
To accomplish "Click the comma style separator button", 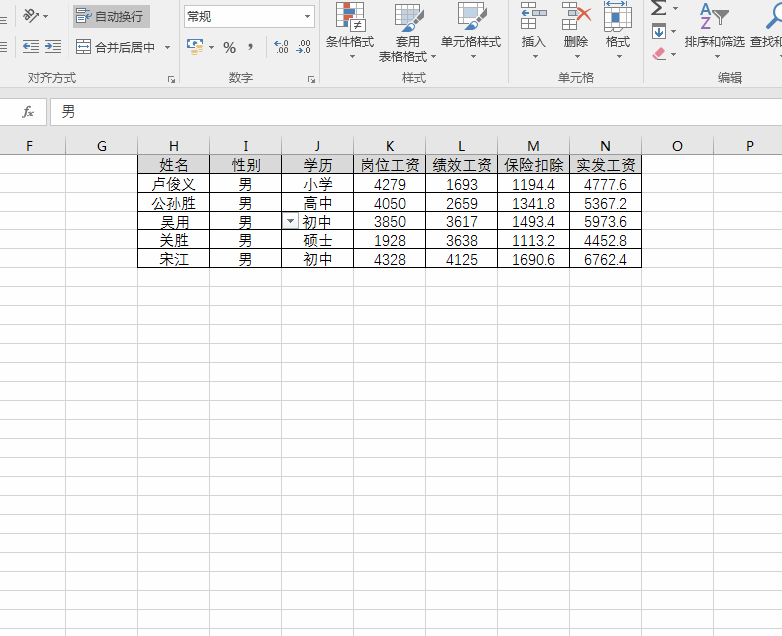I will pos(250,47).
